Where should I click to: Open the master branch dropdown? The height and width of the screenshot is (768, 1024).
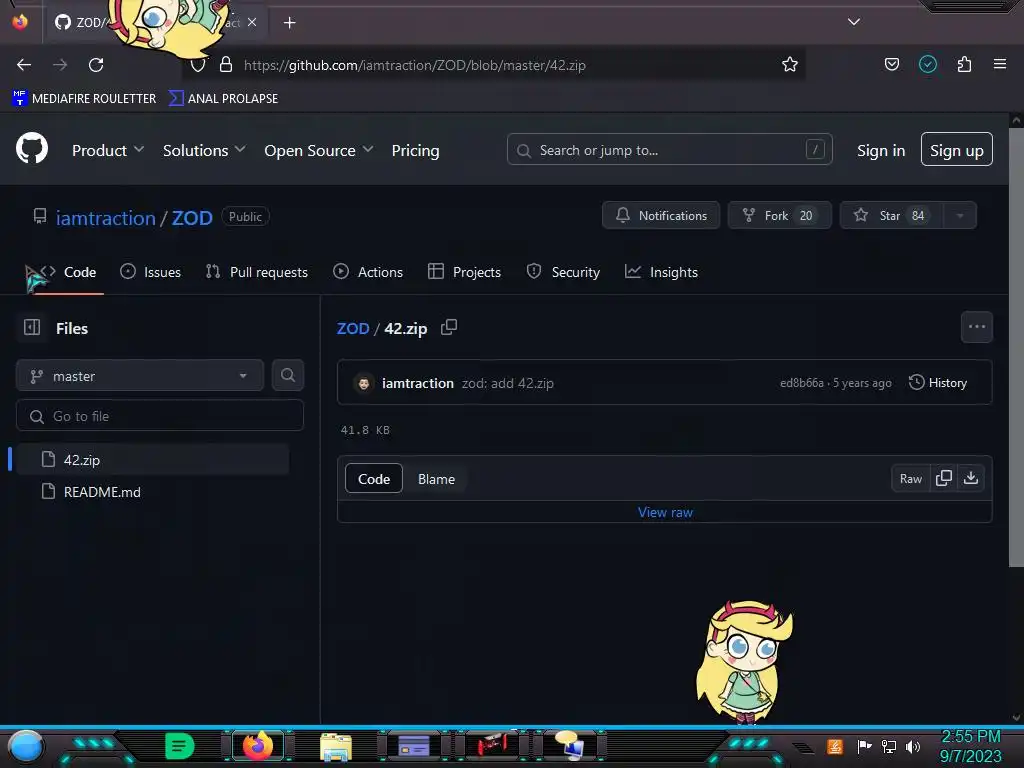point(140,376)
